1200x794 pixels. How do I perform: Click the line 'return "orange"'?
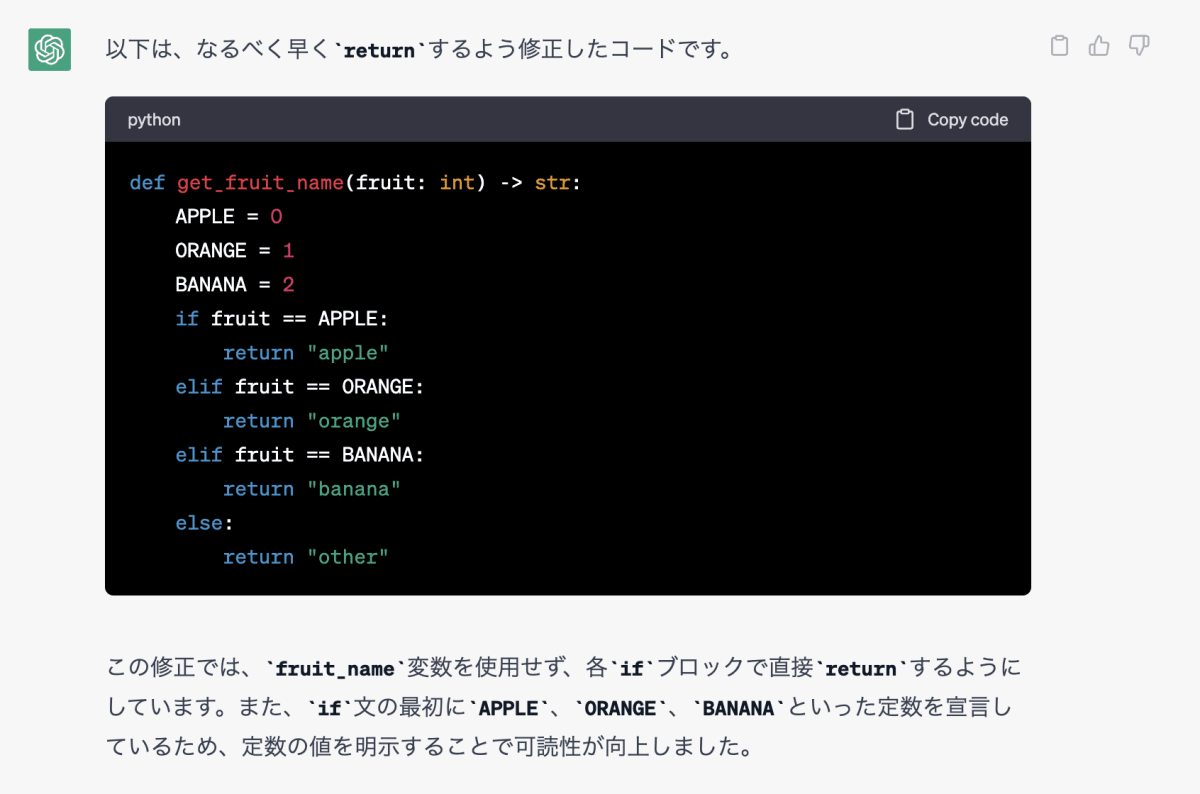click(x=312, y=421)
